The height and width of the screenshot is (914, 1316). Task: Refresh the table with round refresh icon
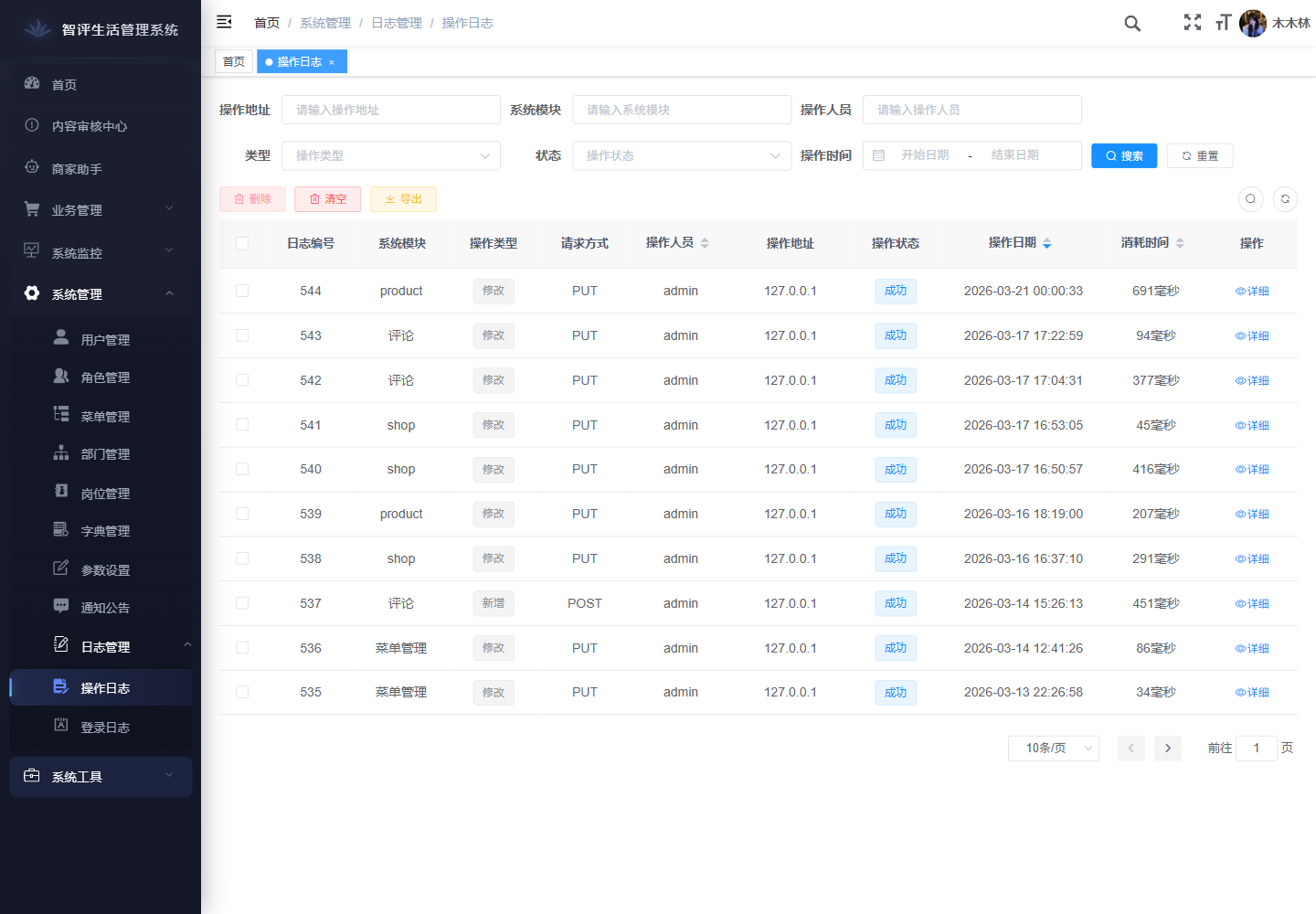(x=1285, y=199)
